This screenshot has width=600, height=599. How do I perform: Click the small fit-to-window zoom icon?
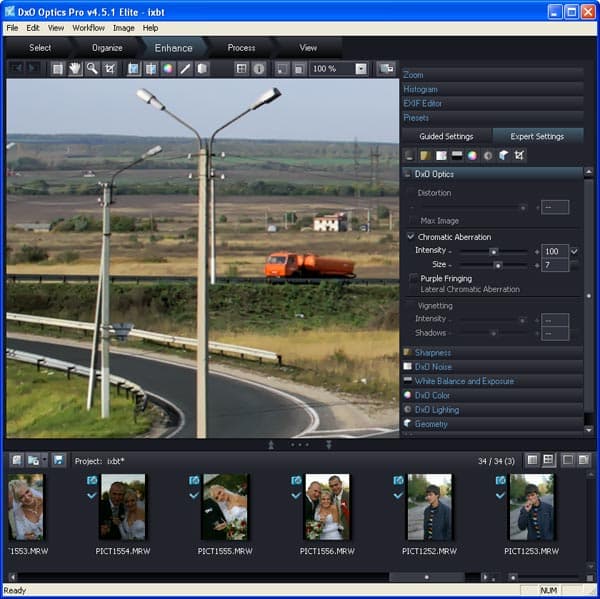(282, 69)
